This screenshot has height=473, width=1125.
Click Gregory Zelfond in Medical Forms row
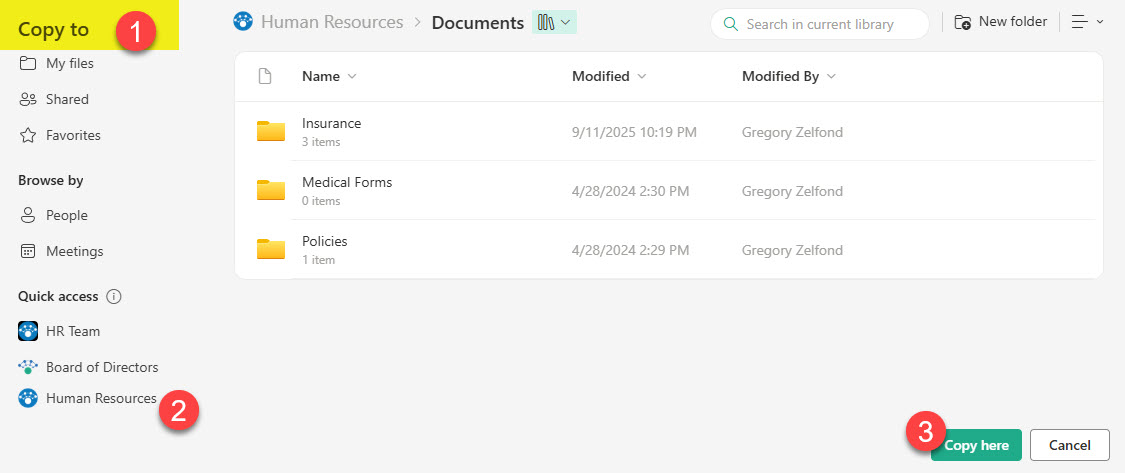[x=792, y=192]
